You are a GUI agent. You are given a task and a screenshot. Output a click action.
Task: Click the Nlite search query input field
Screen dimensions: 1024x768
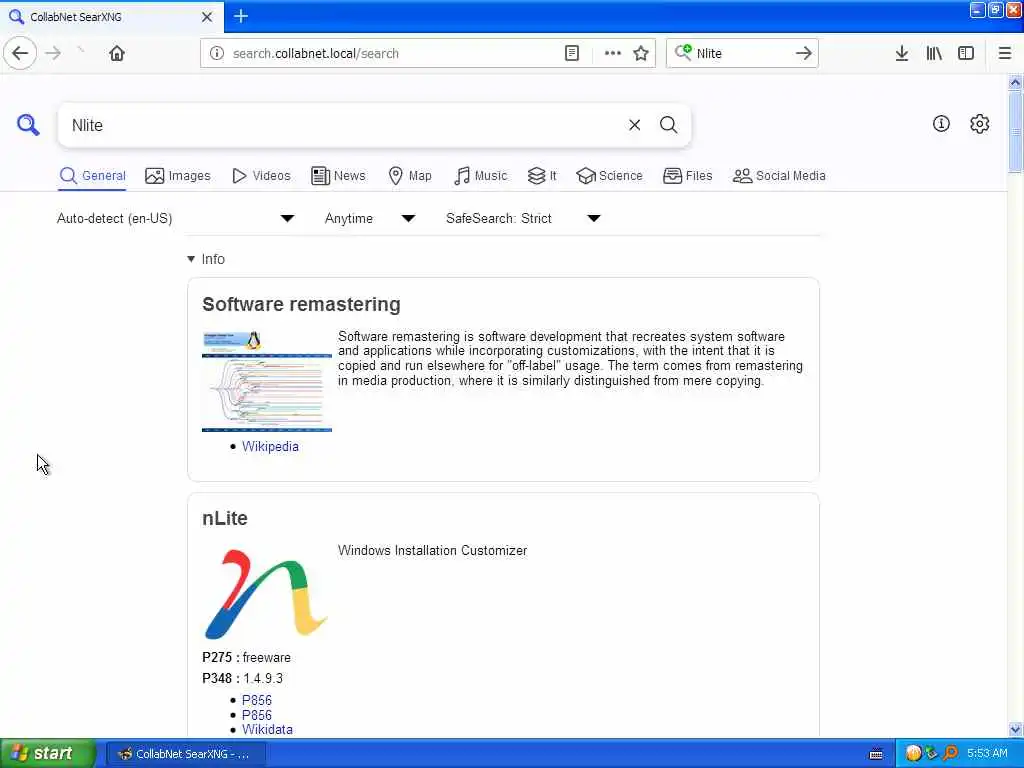[x=346, y=125]
